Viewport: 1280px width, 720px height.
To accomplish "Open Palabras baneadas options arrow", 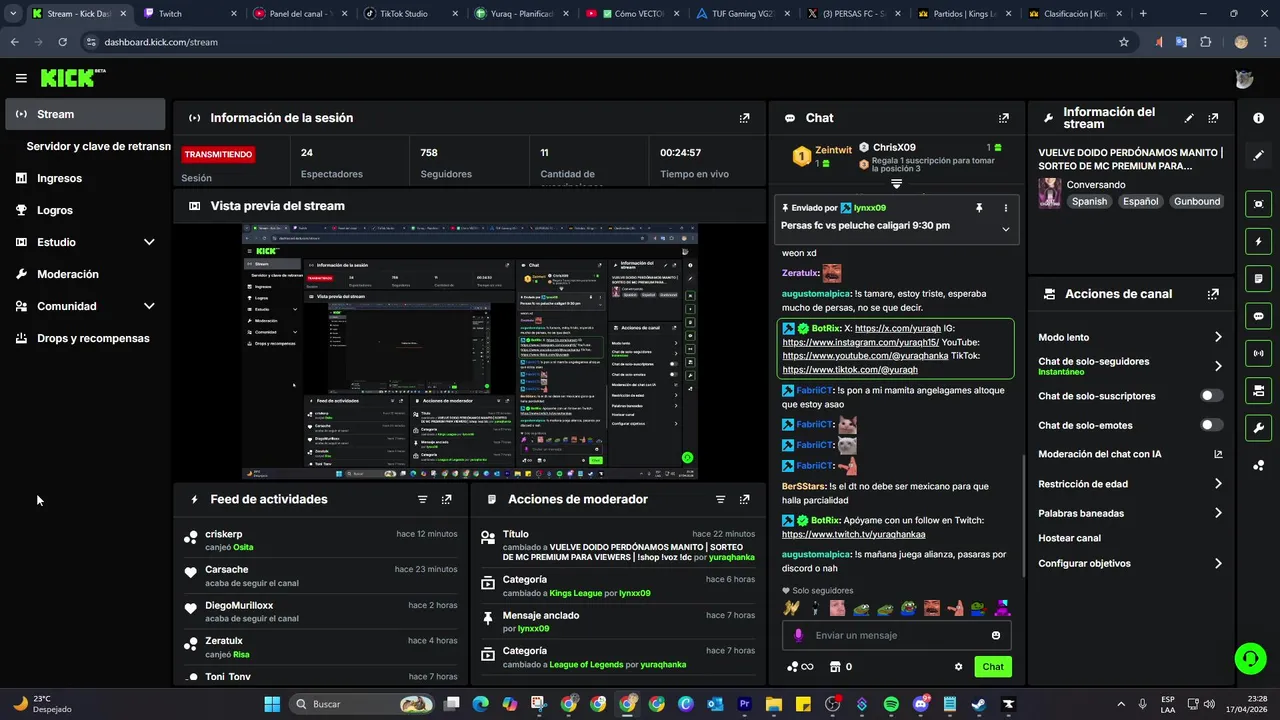I will pos(1218,513).
